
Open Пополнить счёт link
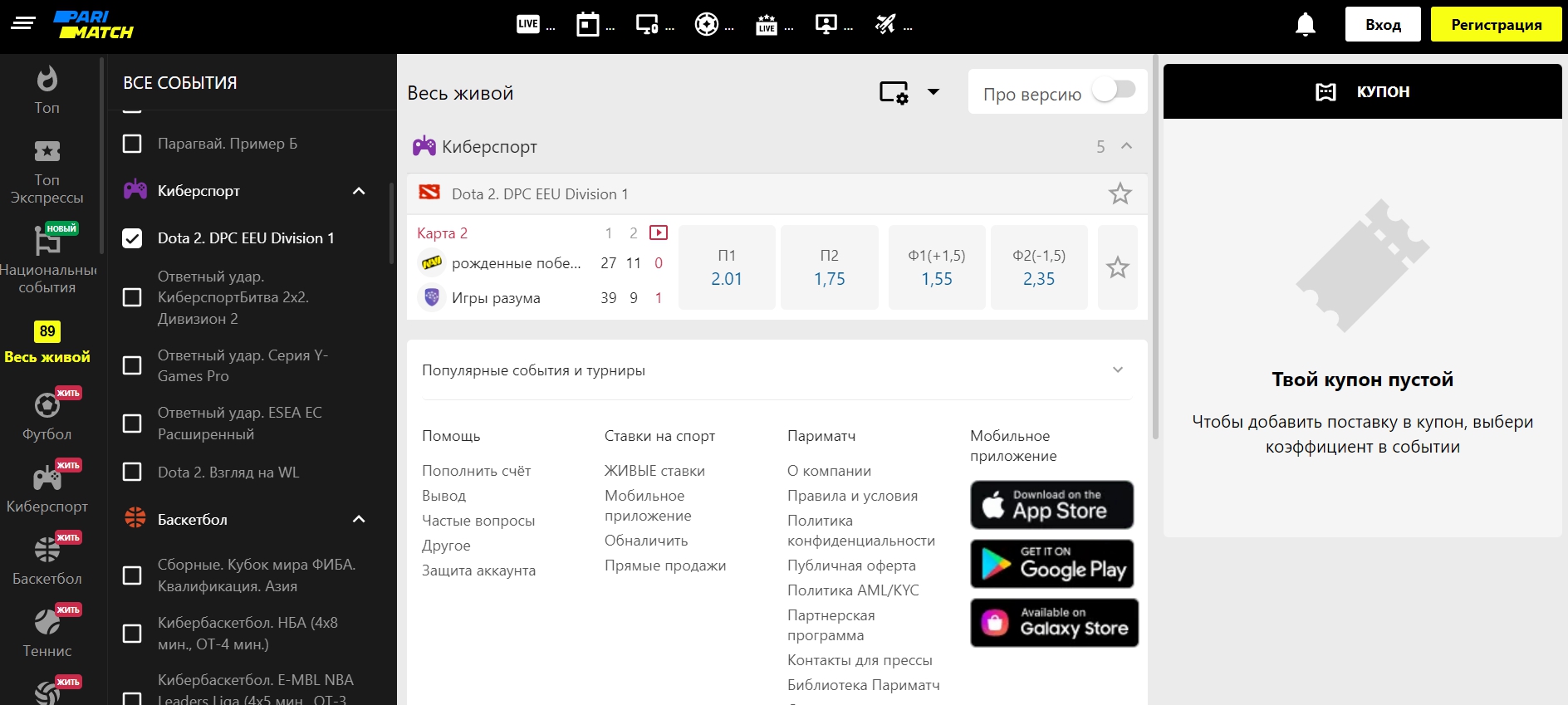pyautogui.click(x=476, y=471)
